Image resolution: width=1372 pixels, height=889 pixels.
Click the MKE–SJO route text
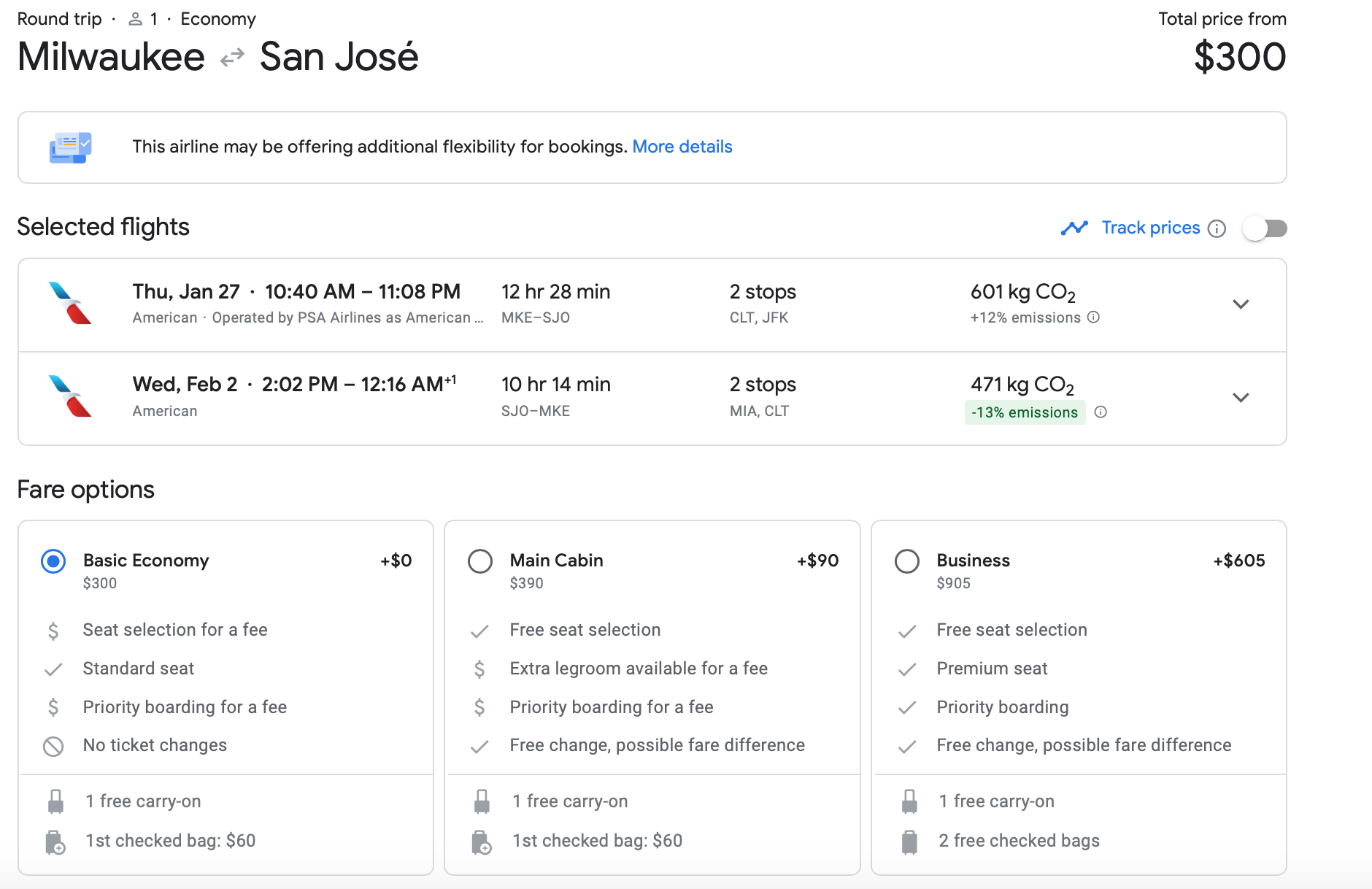tap(536, 317)
